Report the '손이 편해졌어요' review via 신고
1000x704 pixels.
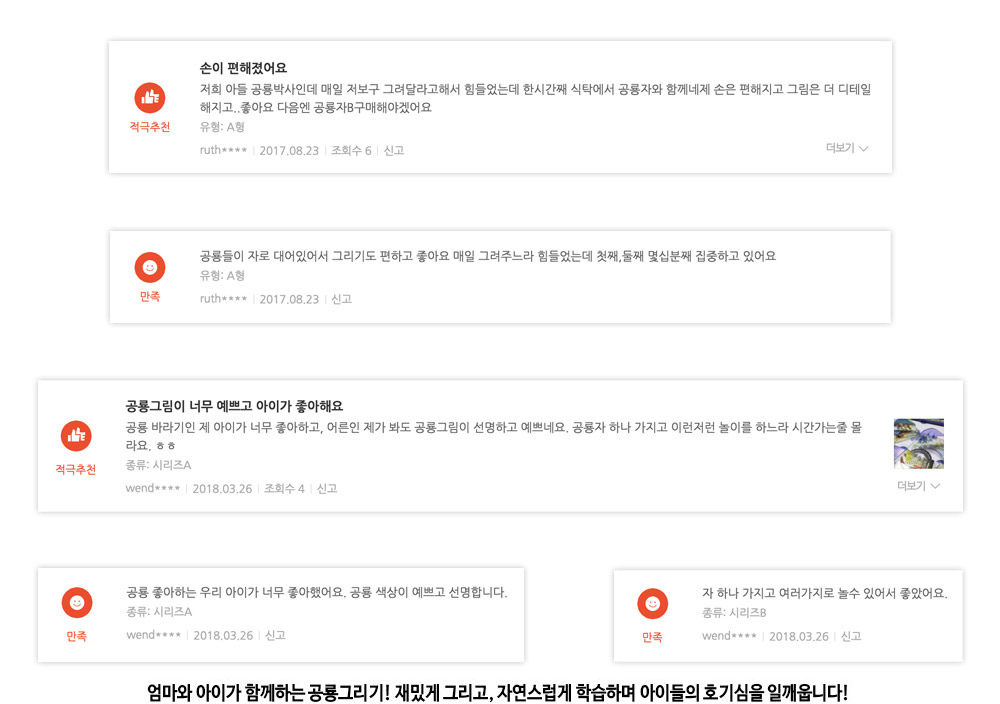[x=393, y=150]
